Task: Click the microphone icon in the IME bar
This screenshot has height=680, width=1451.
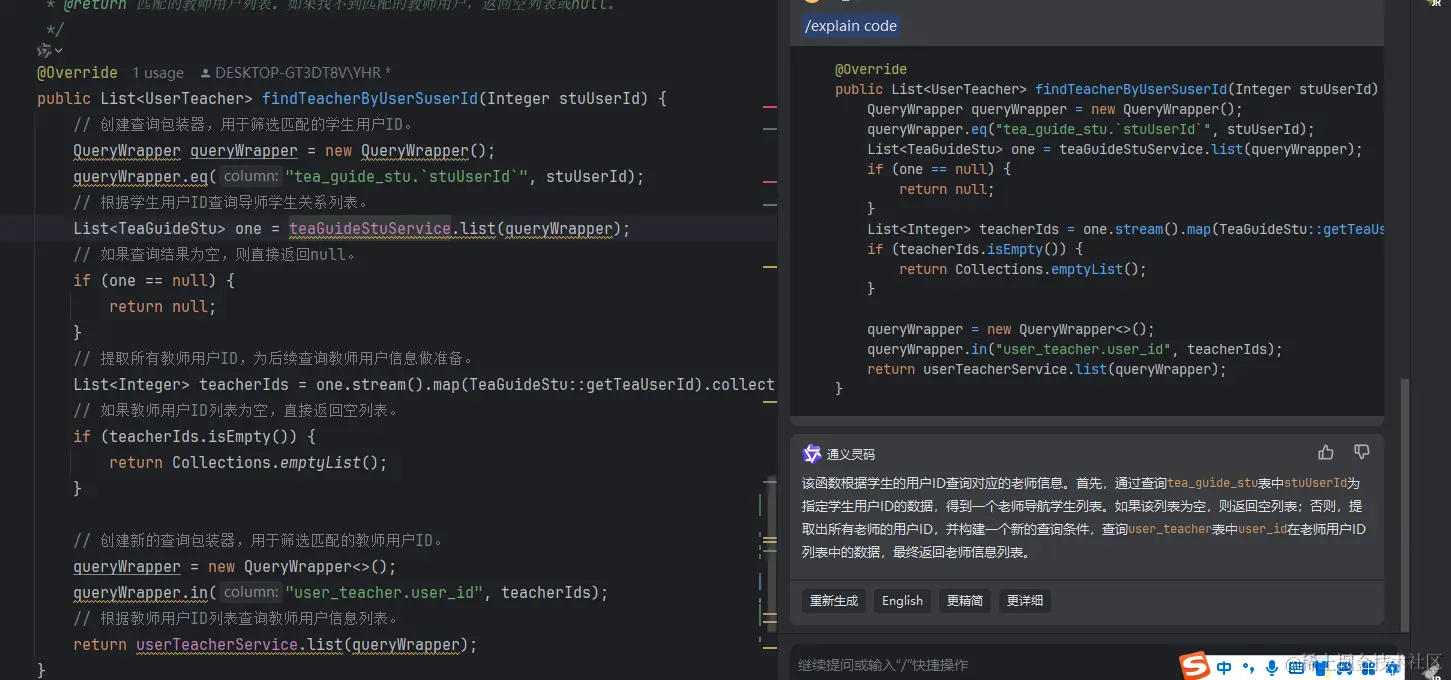Action: [1271, 667]
